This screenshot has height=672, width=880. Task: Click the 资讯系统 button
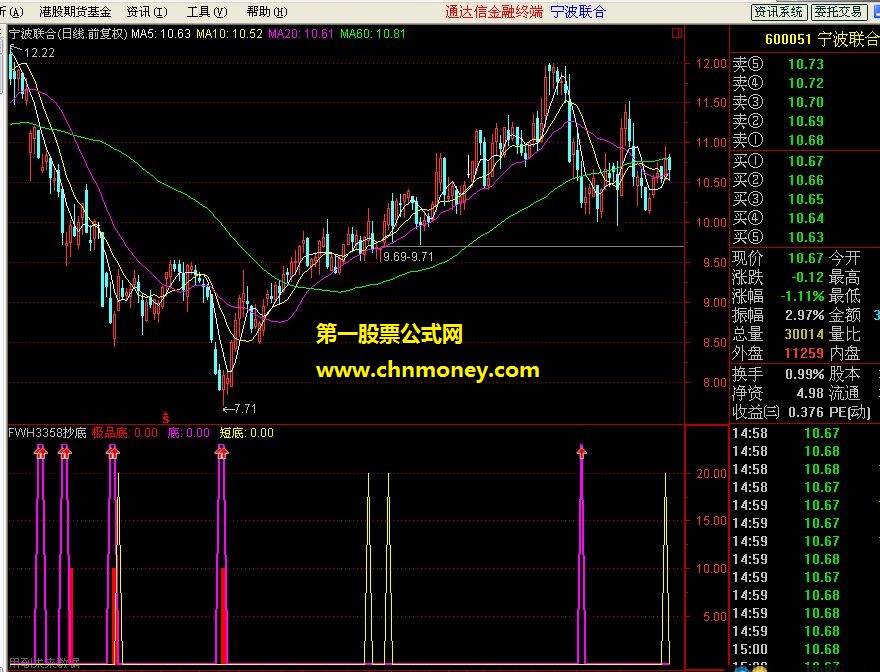(x=779, y=12)
